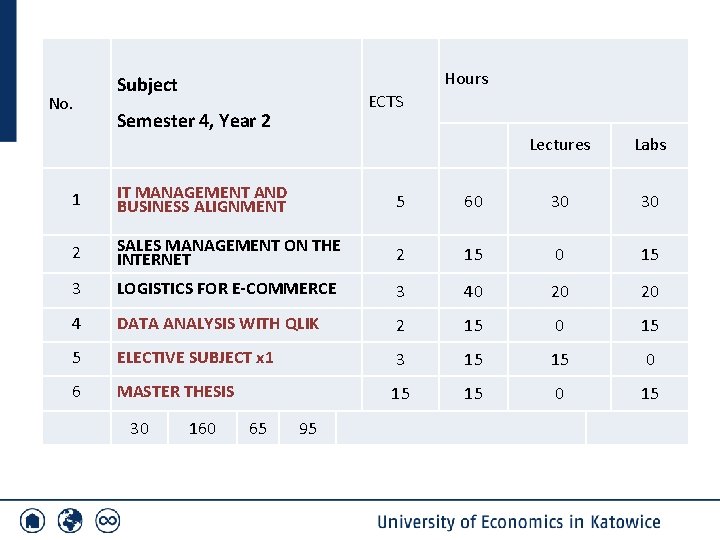This screenshot has height=540, width=720.
Task: Click the total hours value 160
Action: 202,428
